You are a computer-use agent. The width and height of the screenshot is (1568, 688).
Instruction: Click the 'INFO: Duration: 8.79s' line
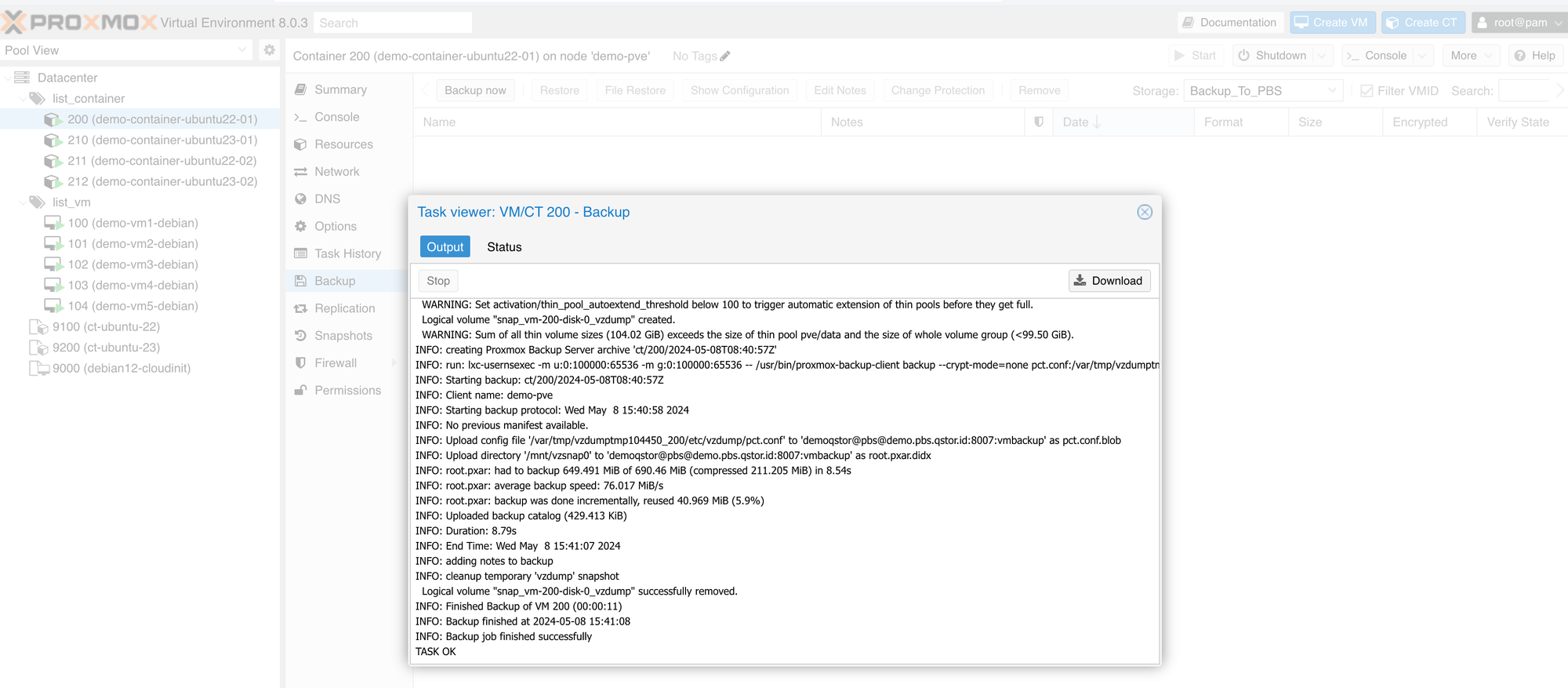point(466,531)
